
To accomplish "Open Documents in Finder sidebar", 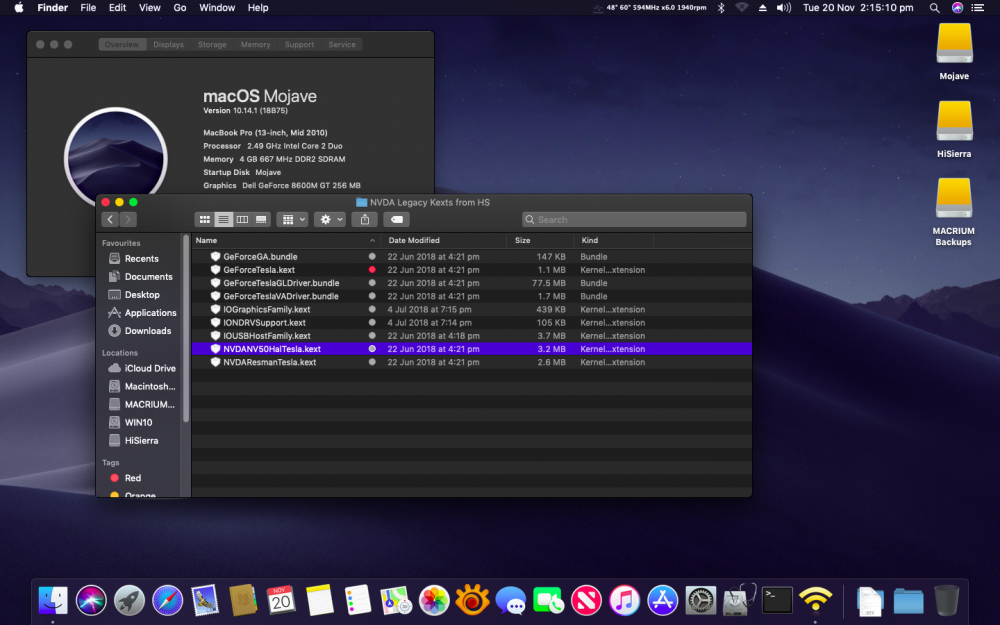I will (x=148, y=277).
